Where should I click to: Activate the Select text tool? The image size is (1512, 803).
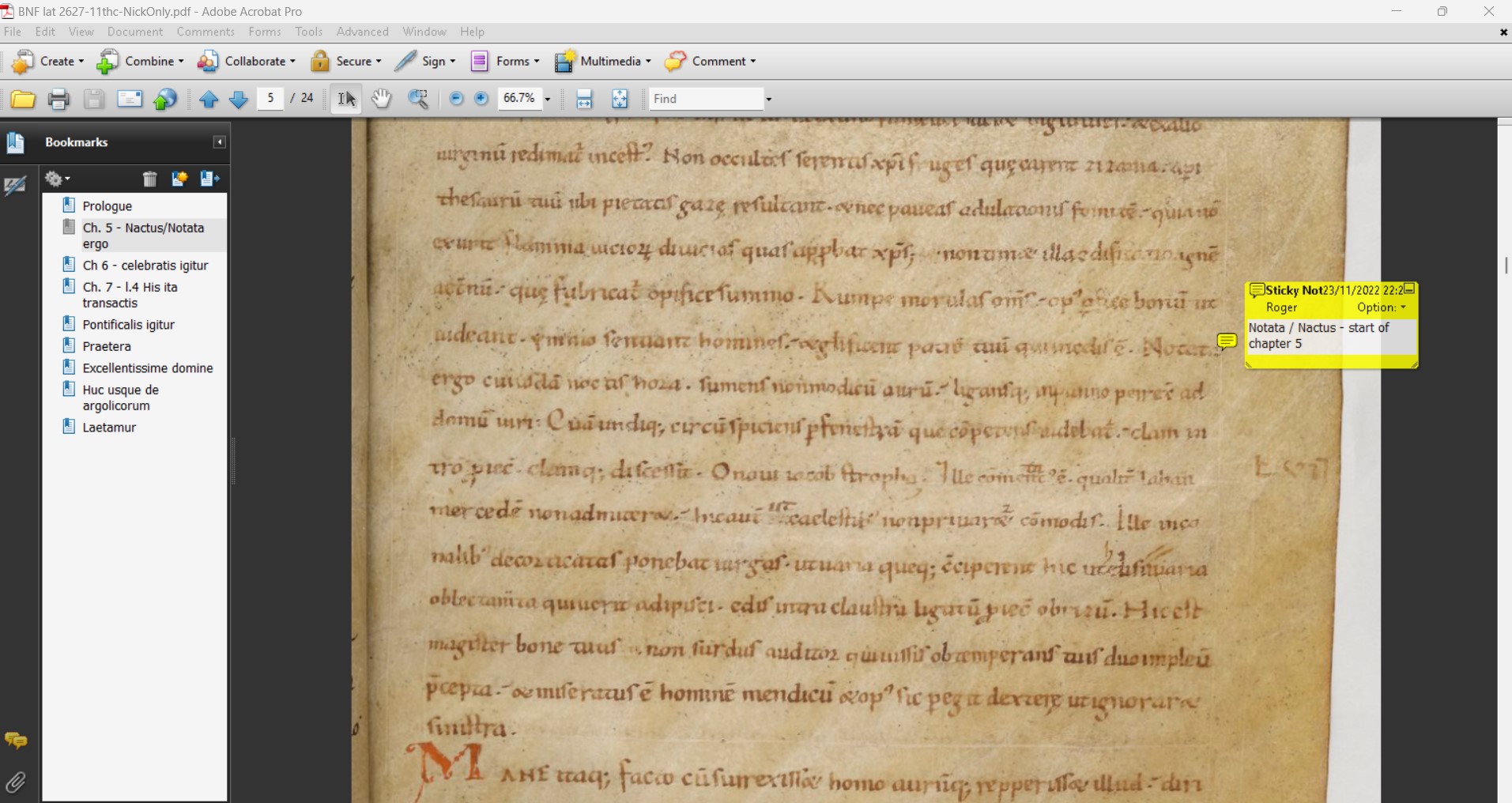click(x=346, y=99)
